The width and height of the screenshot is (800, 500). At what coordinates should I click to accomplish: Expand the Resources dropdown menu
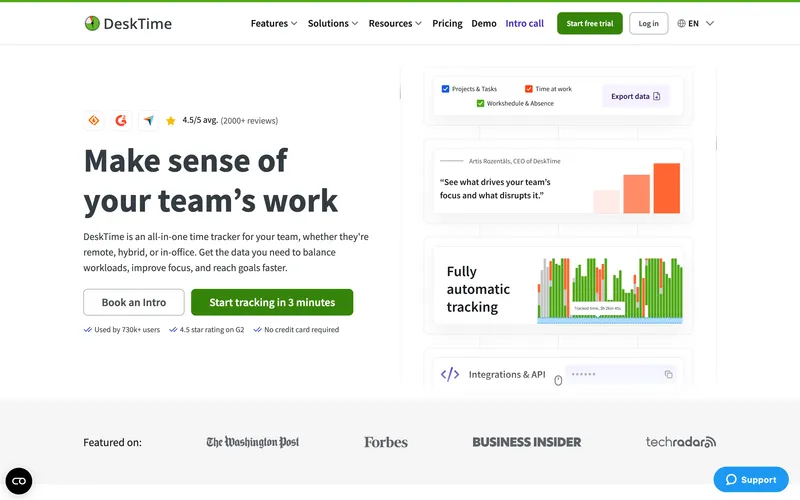pos(395,23)
